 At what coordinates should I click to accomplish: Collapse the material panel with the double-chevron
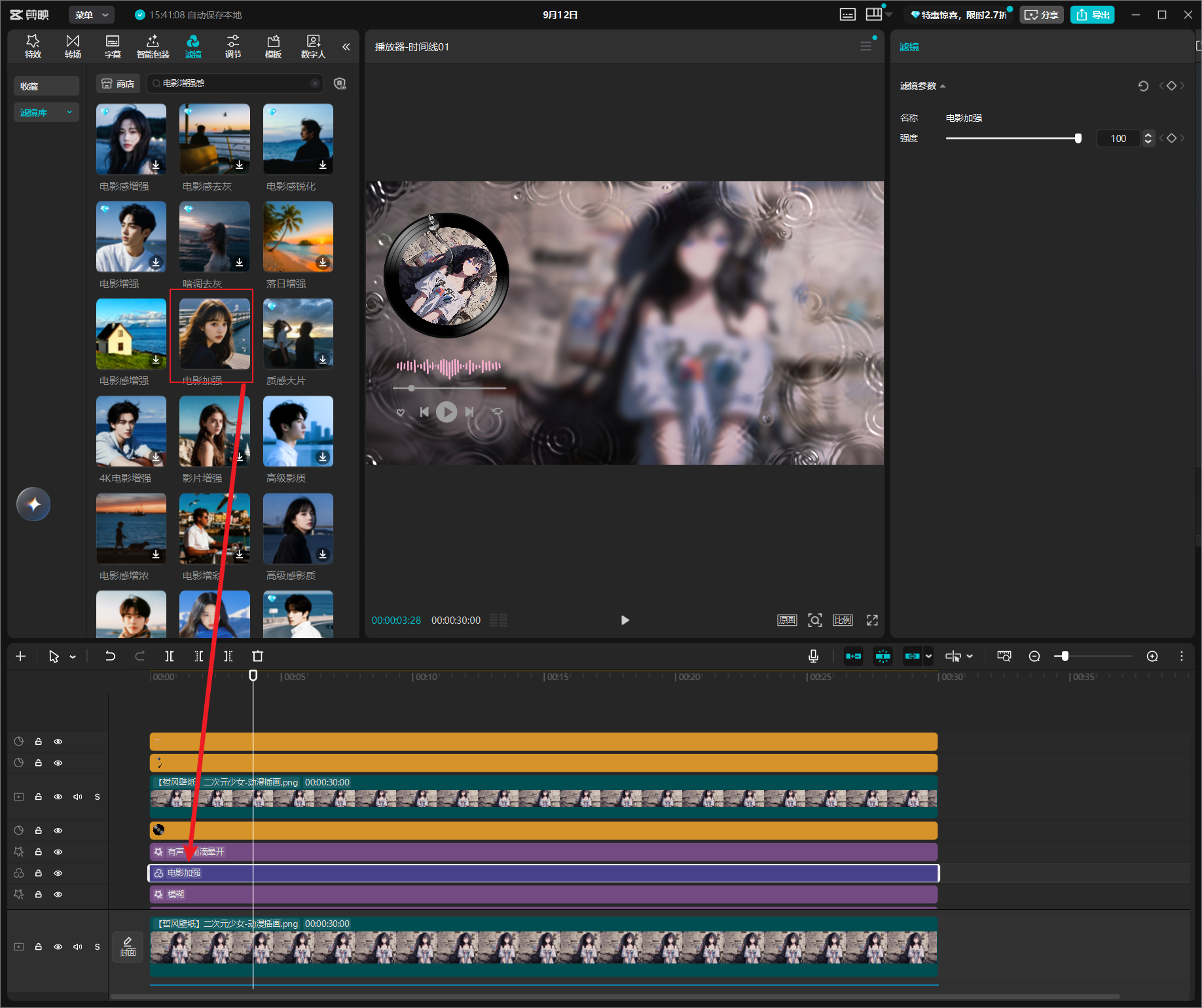[346, 46]
